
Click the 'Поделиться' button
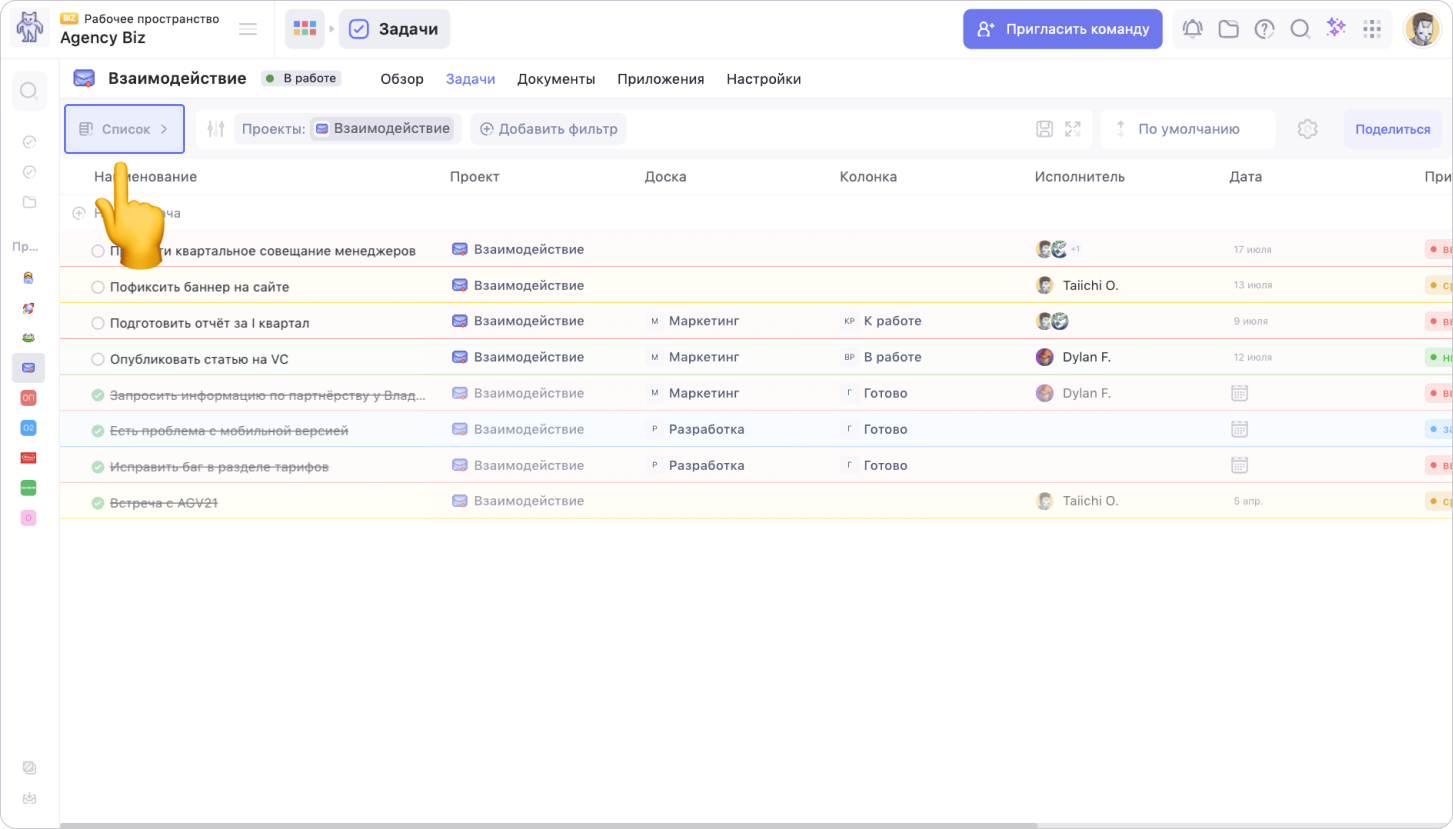pyautogui.click(x=1392, y=129)
